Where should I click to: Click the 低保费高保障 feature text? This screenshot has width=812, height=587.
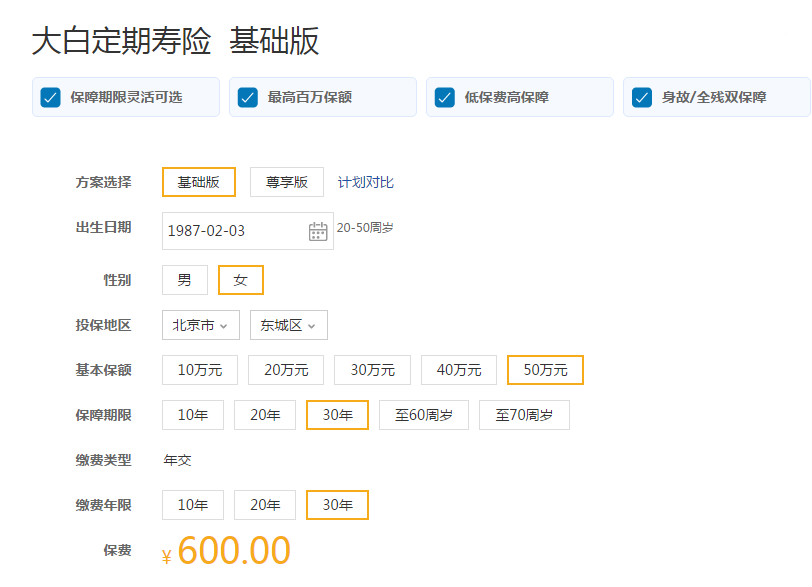coord(506,97)
